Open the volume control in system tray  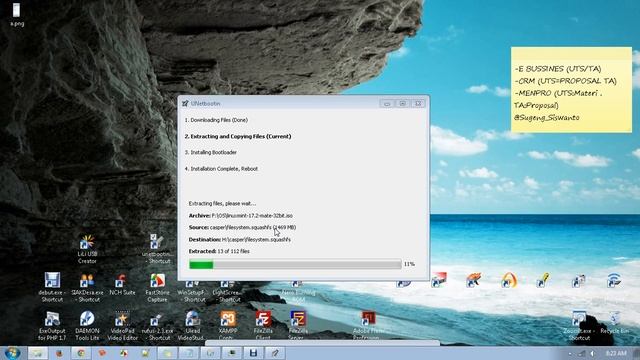592,353
